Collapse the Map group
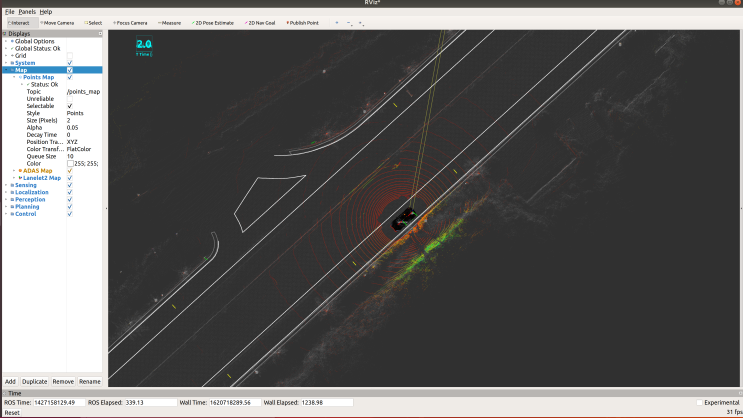The height and width of the screenshot is (418, 743). click(x=6, y=70)
